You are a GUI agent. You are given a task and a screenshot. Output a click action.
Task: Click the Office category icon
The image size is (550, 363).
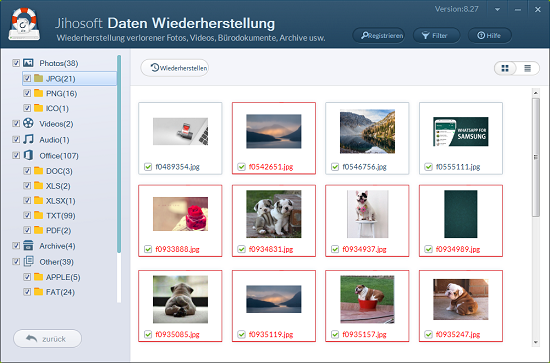(x=28, y=155)
